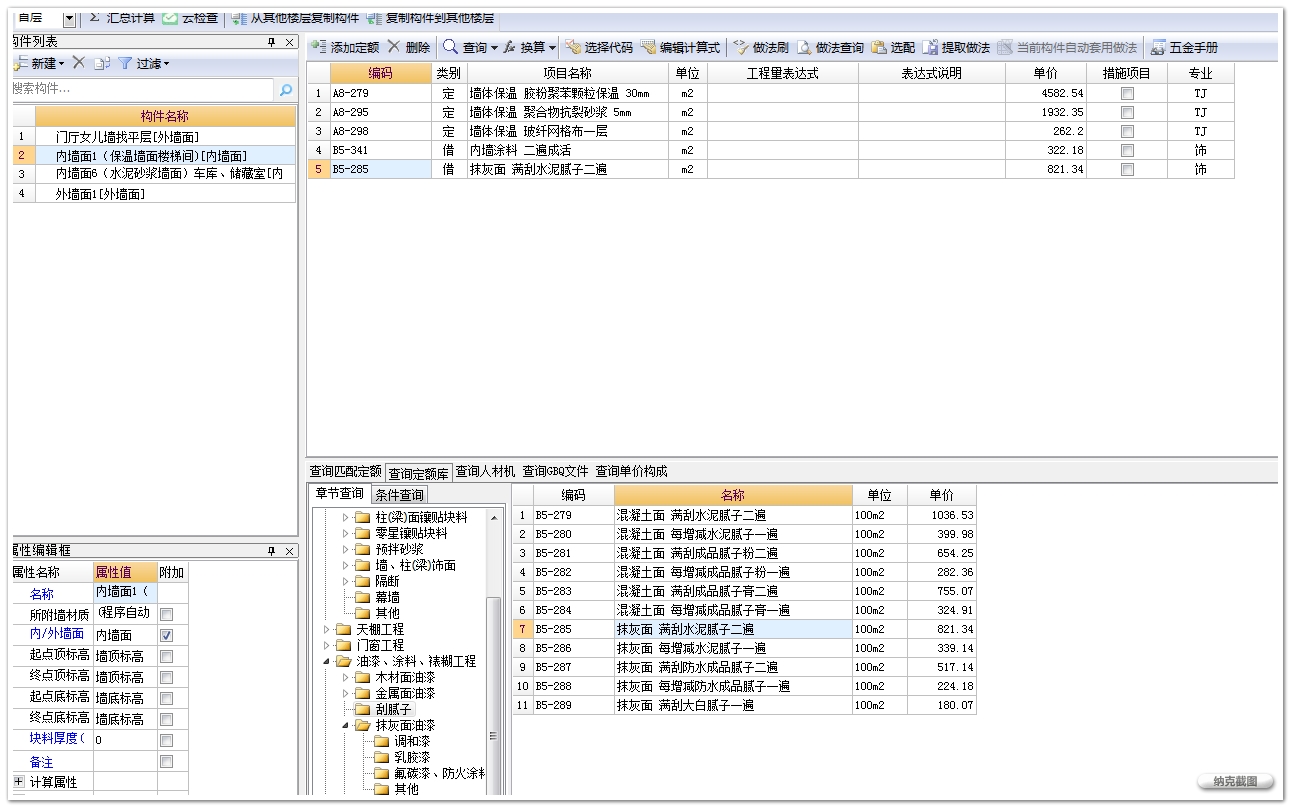1291x808 pixels.
Task: Click the 删除 delete tool in quota toolbar
Action: click(x=409, y=47)
